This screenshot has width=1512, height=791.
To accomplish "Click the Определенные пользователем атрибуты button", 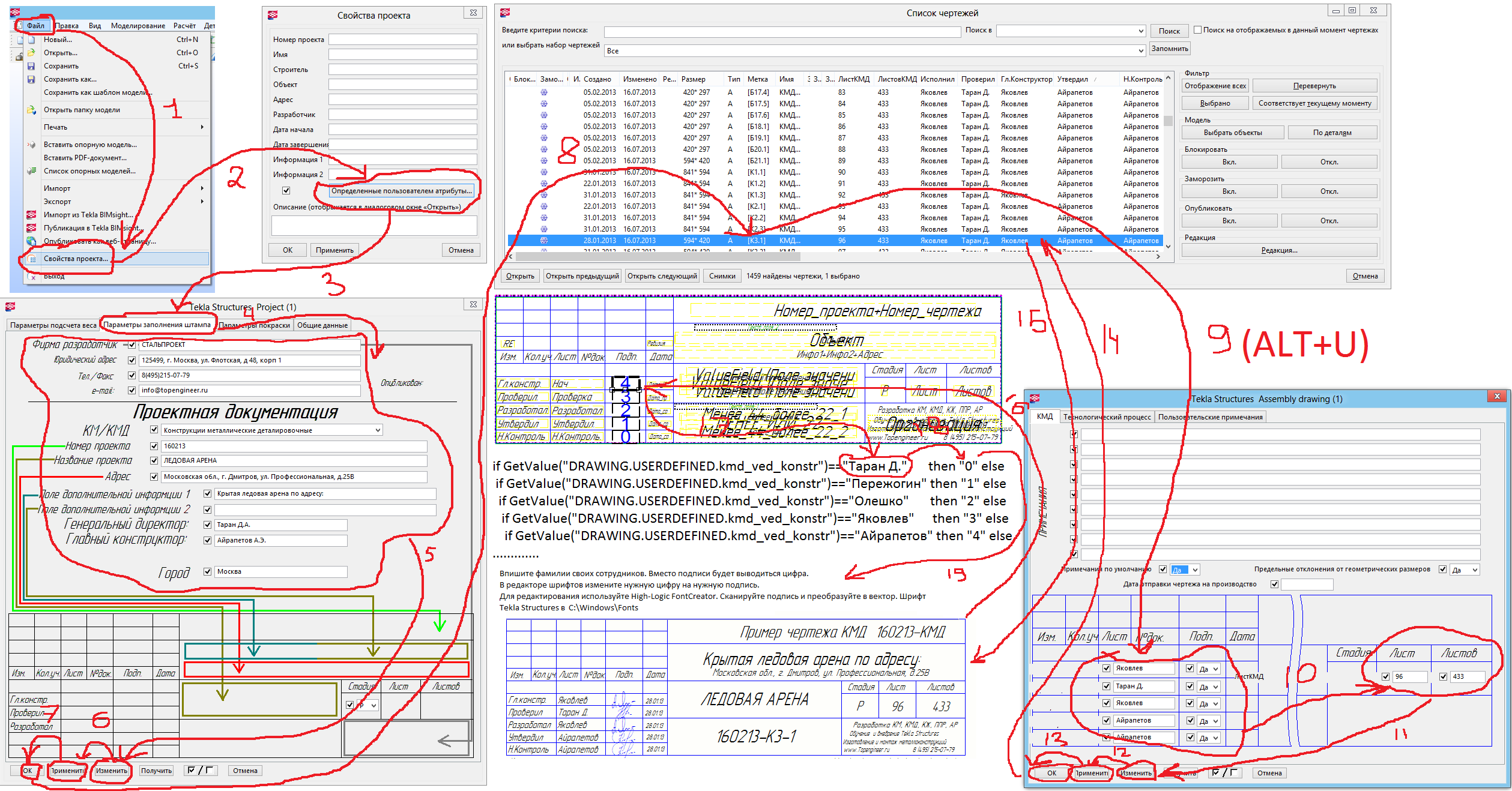I will (x=401, y=191).
